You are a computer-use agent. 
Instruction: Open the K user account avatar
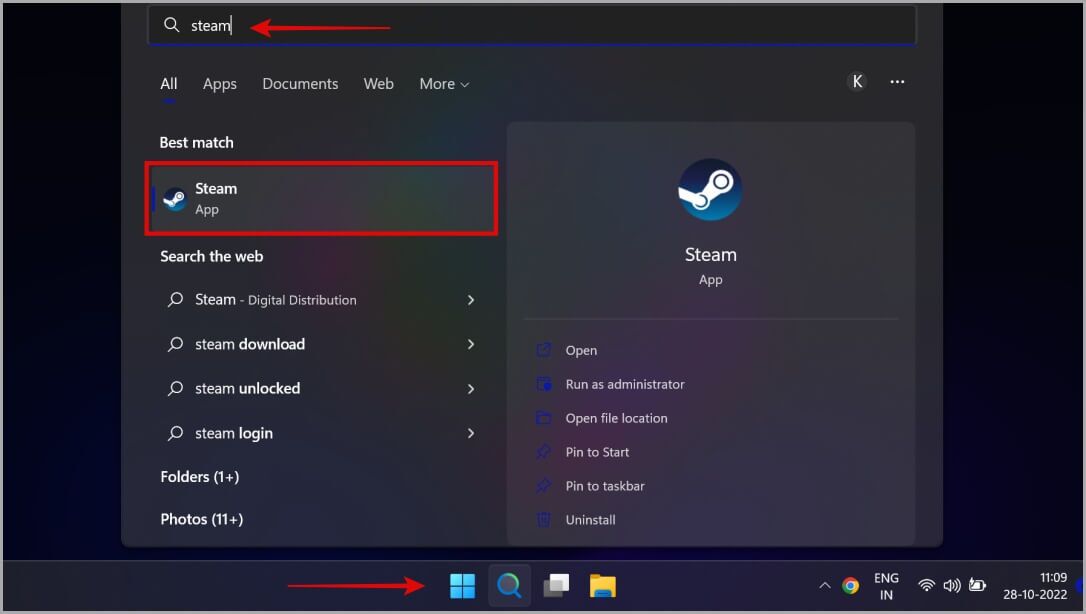(857, 82)
